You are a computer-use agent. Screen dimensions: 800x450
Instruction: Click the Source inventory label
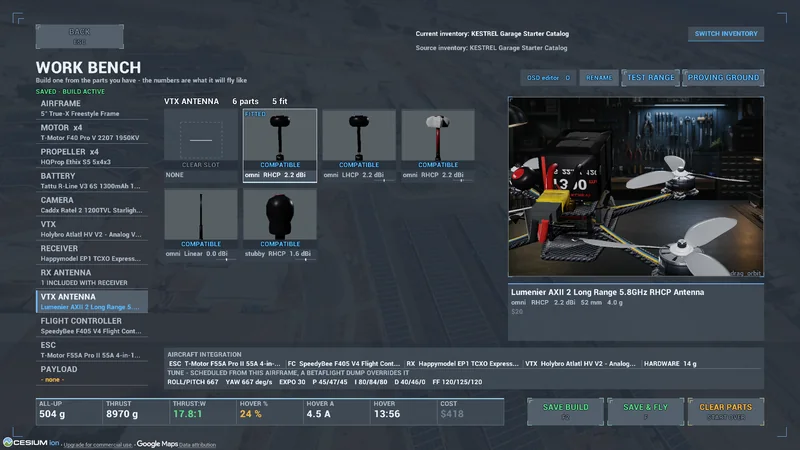(491, 48)
